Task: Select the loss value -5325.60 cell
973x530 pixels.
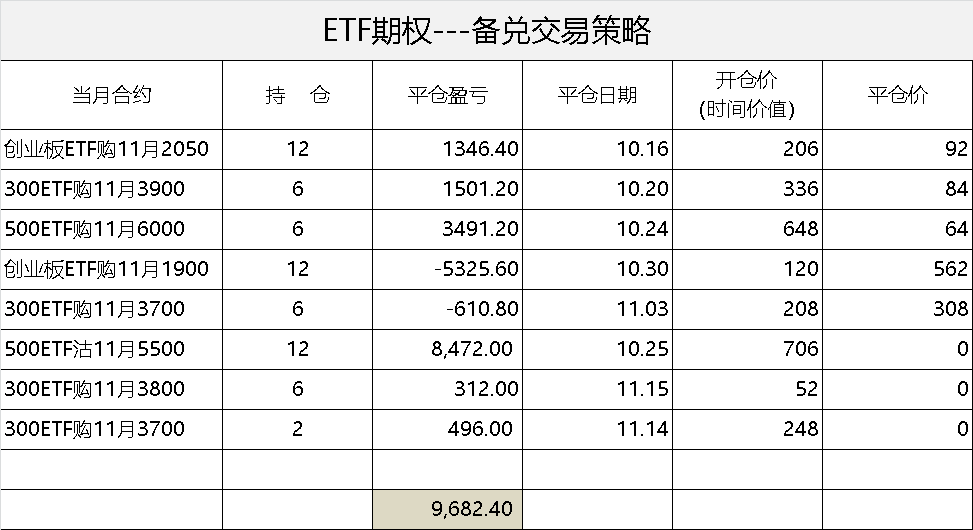Action: coord(447,269)
